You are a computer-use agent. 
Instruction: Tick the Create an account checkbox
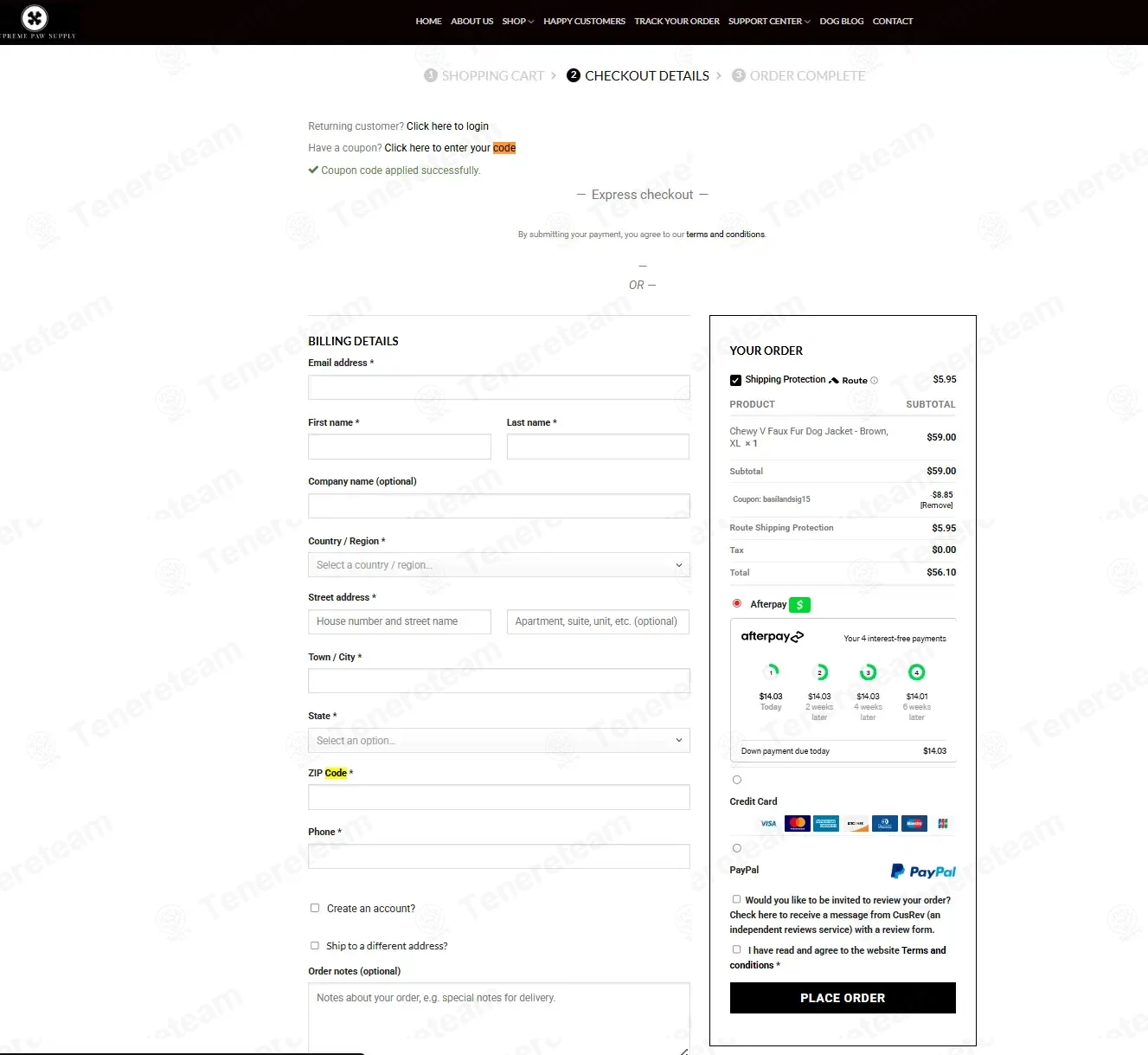click(315, 908)
